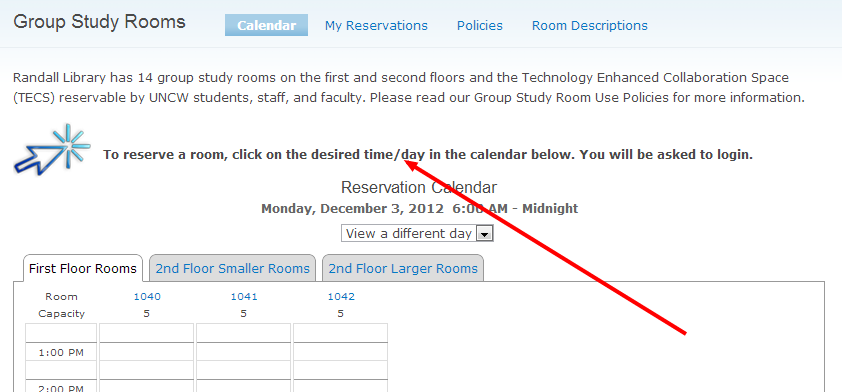Click the Group Study Rooms heading

click(x=99, y=22)
